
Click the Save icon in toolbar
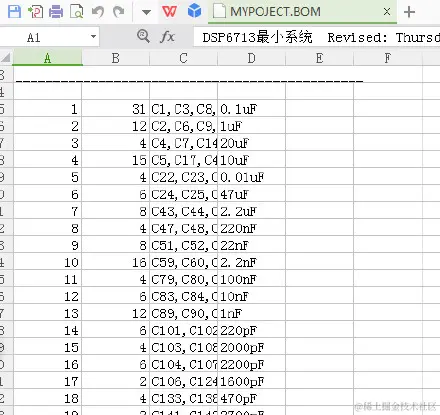pyautogui.click(x=14, y=12)
